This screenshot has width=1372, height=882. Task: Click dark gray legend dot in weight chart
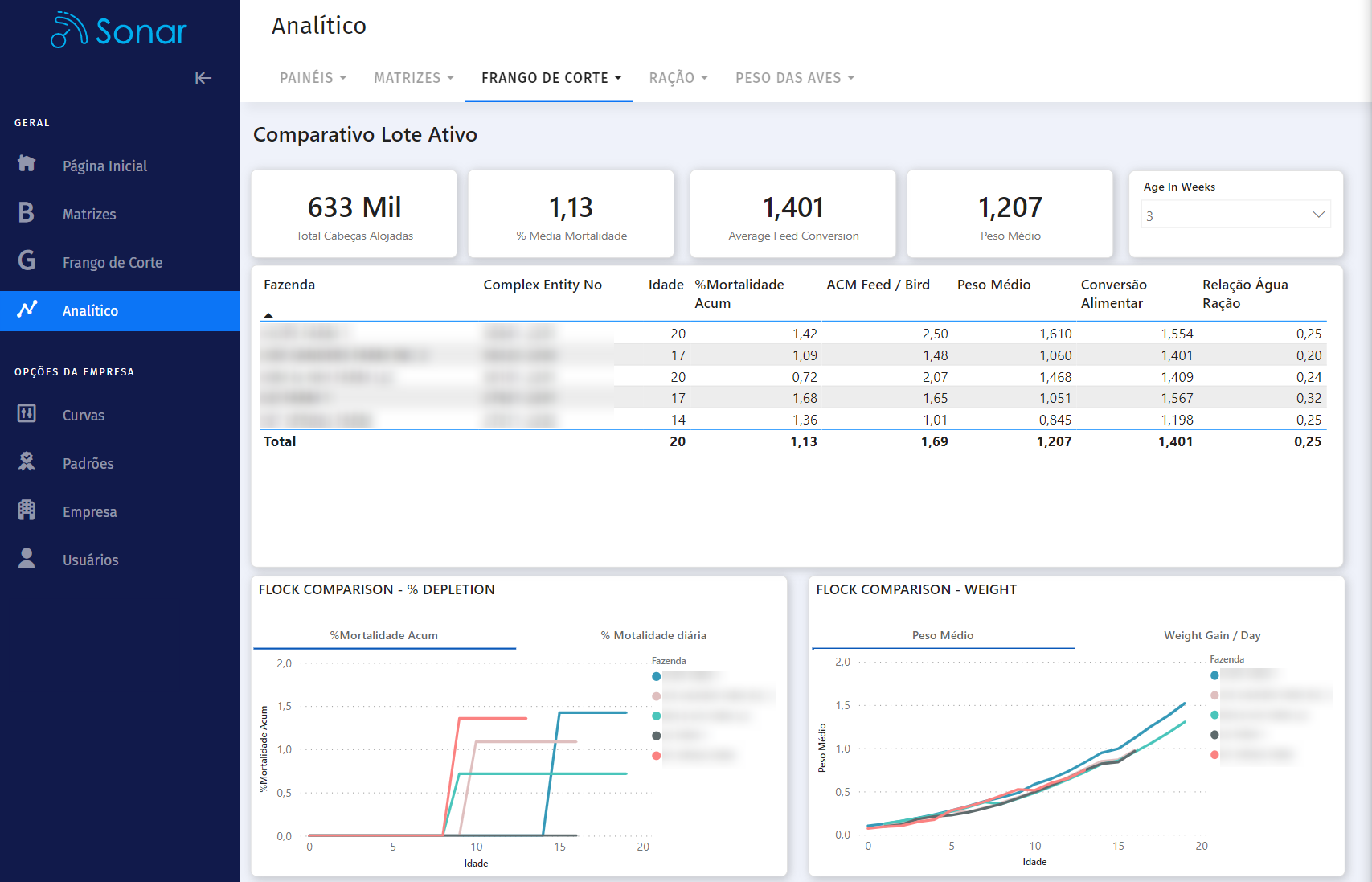point(1214,735)
